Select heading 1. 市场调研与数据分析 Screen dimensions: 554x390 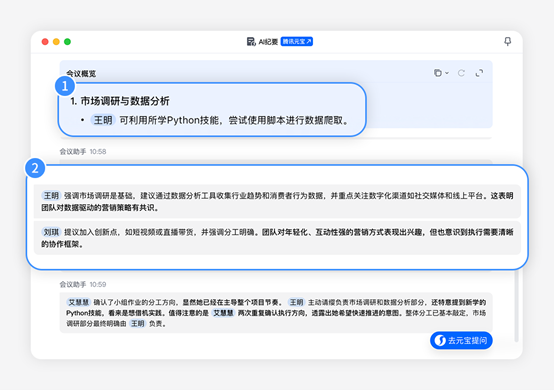pos(120,101)
